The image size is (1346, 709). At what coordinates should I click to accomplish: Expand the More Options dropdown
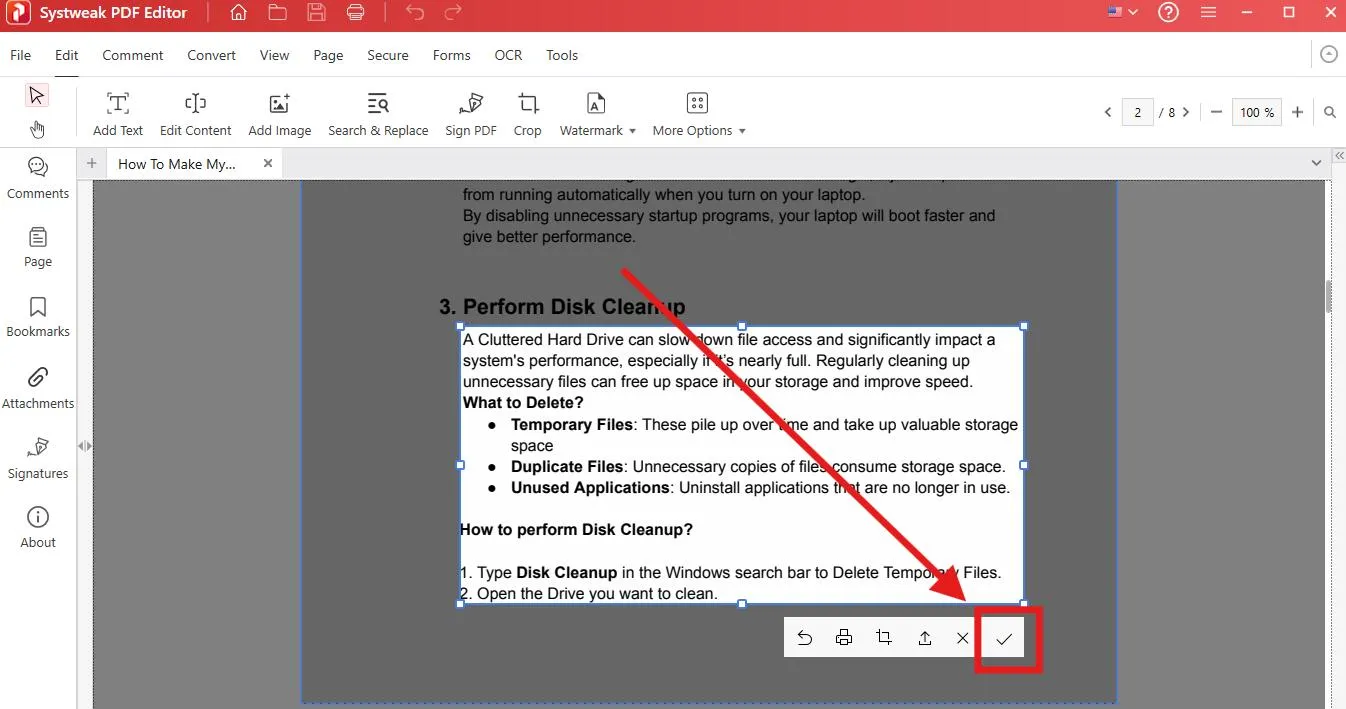[699, 111]
